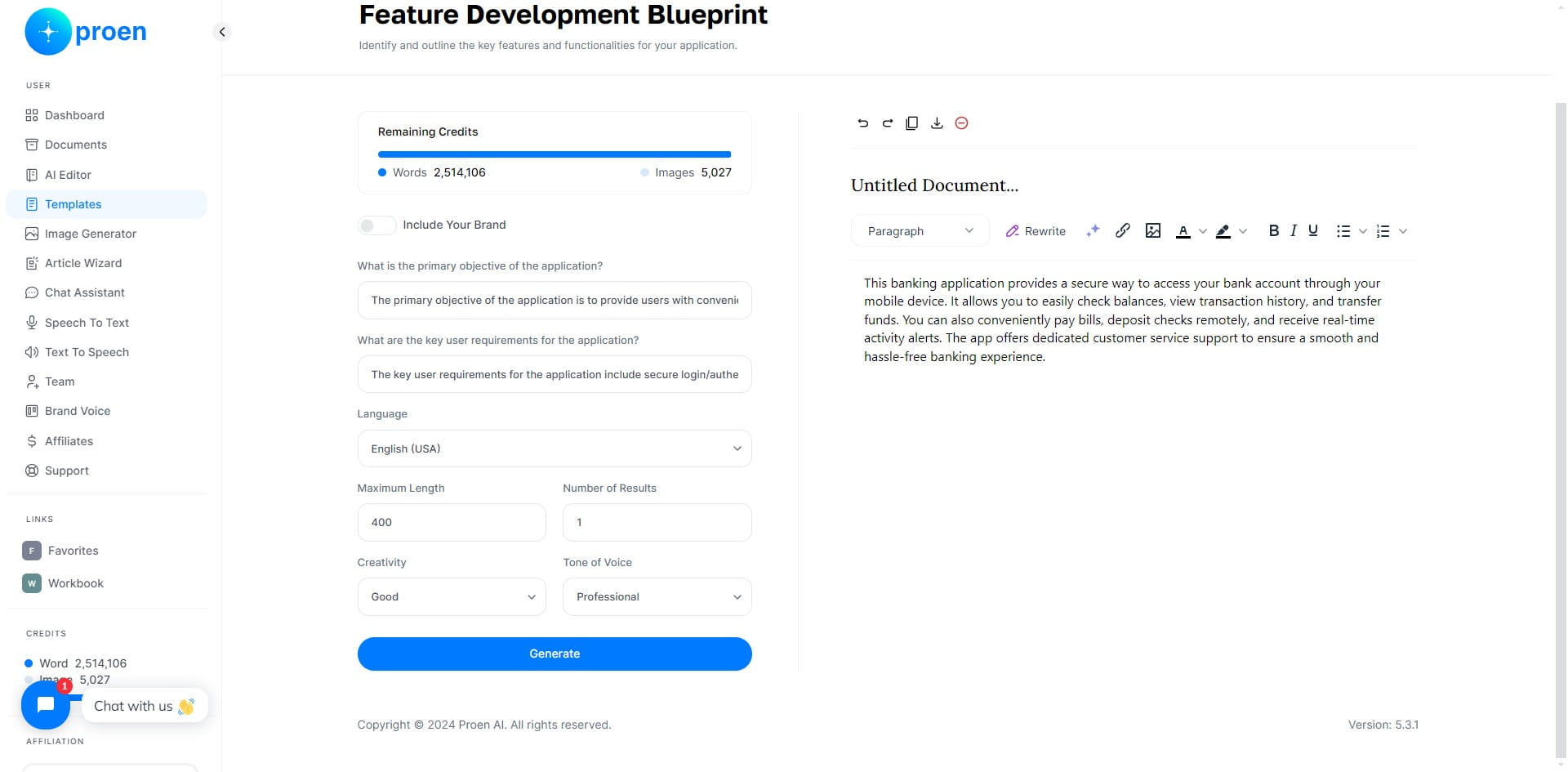Click the bulleted list icon
The width and height of the screenshot is (1568, 772).
(1343, 231)
